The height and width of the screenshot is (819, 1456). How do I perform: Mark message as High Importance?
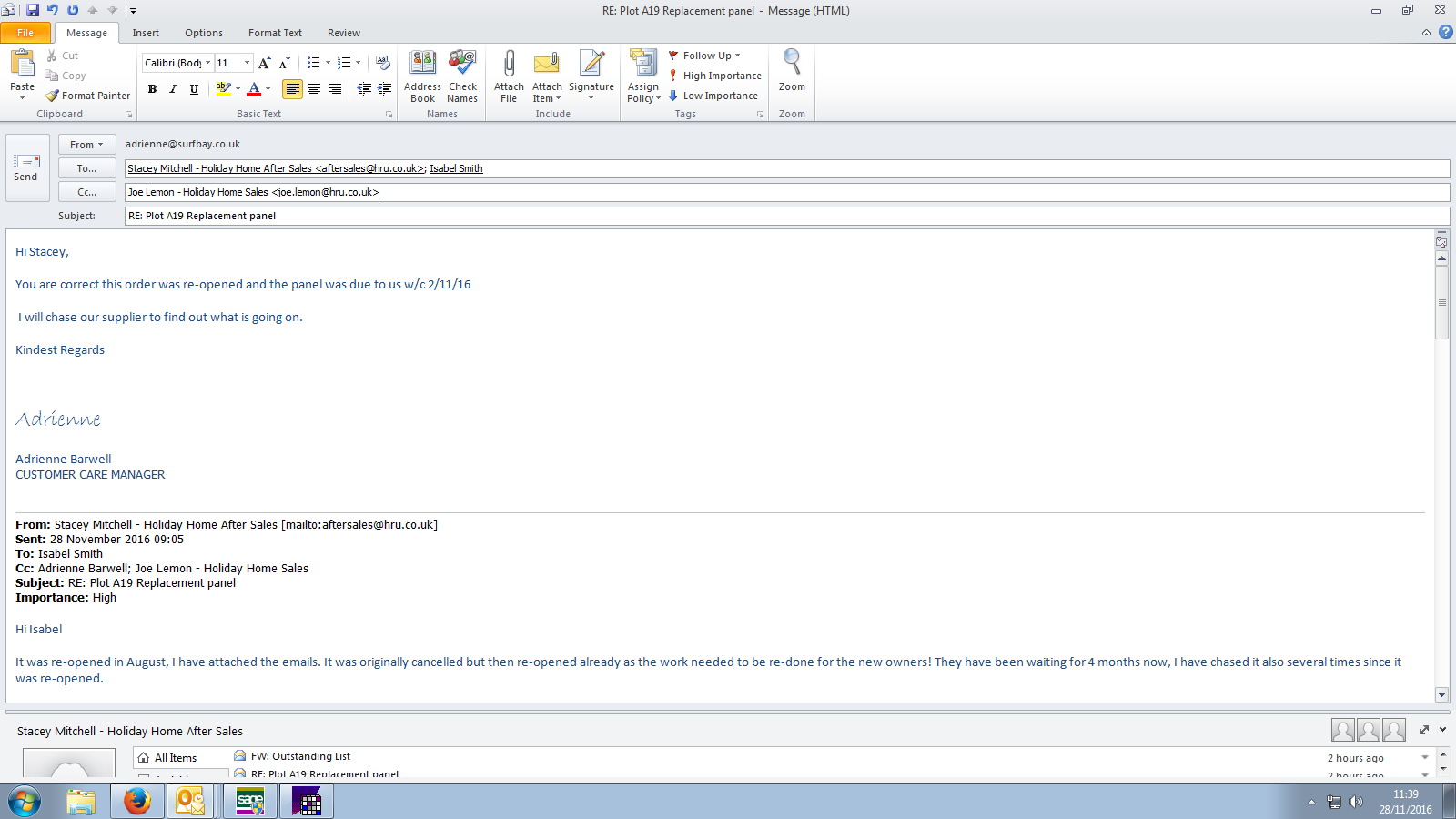tap(715, 76)
